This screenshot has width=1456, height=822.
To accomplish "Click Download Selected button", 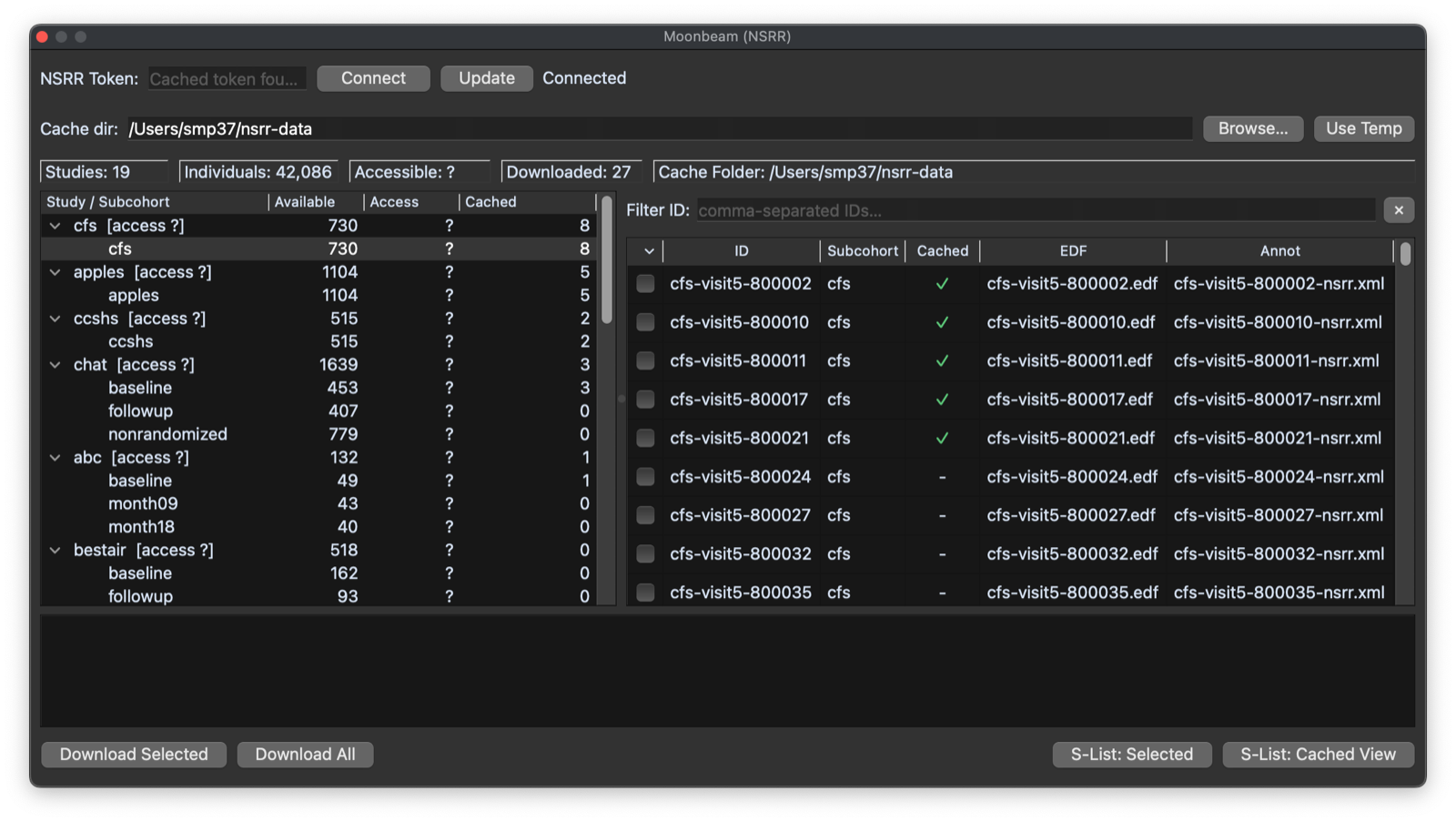I will coord(134,755).
